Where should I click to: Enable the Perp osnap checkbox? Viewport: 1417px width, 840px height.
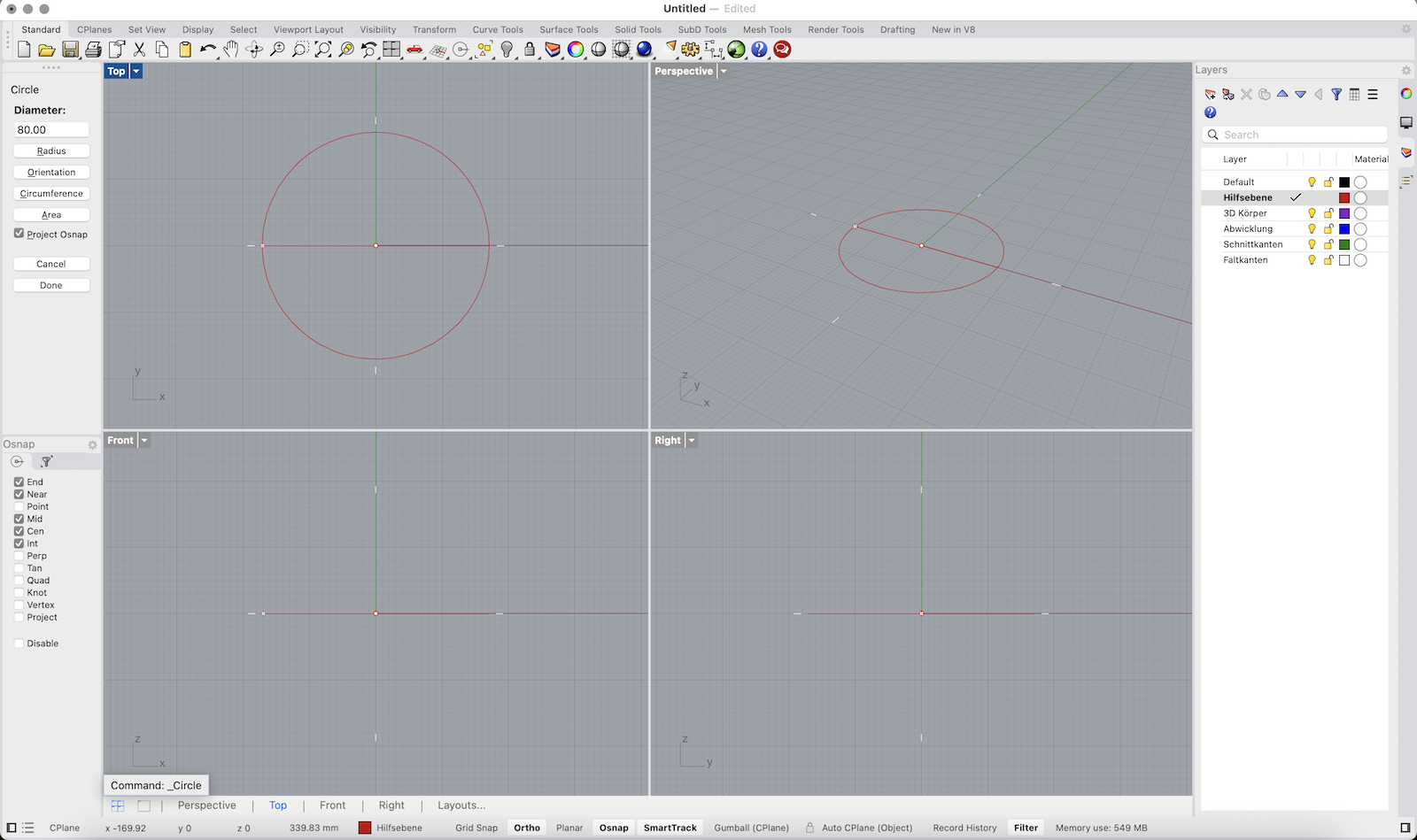(x=19, y=556)
